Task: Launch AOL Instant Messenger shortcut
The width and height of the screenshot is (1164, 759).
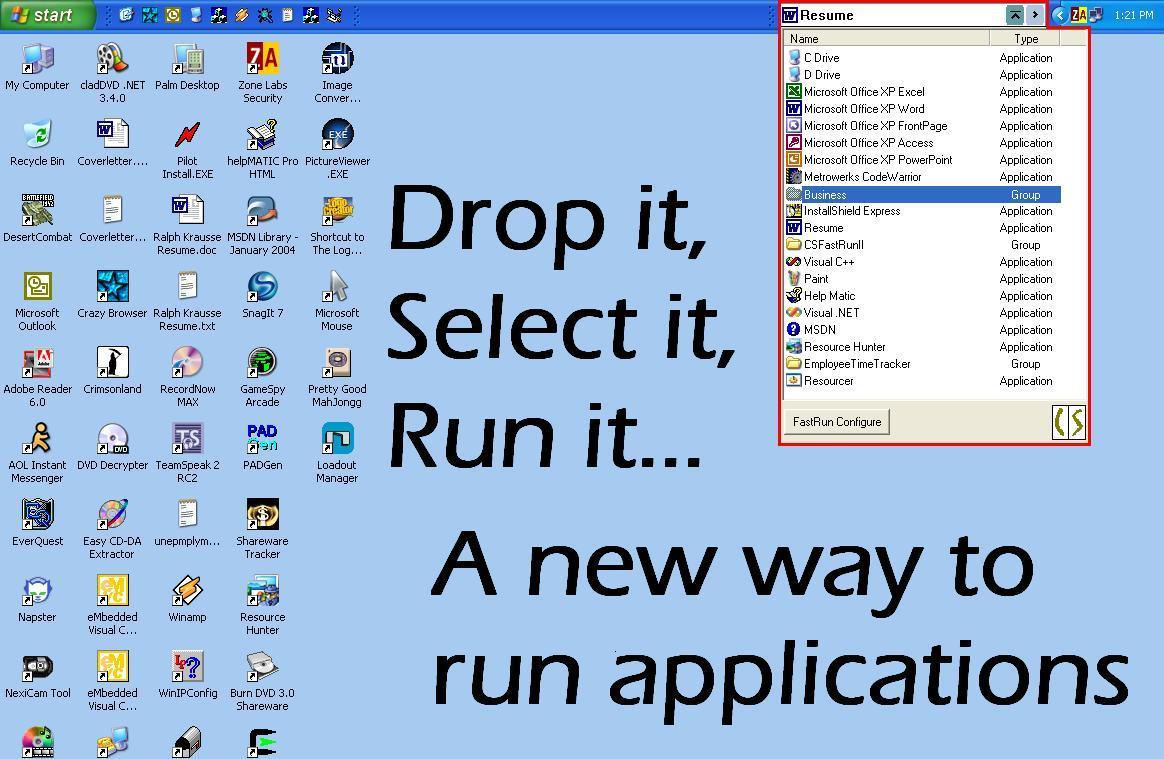Action: coord(37,453)
